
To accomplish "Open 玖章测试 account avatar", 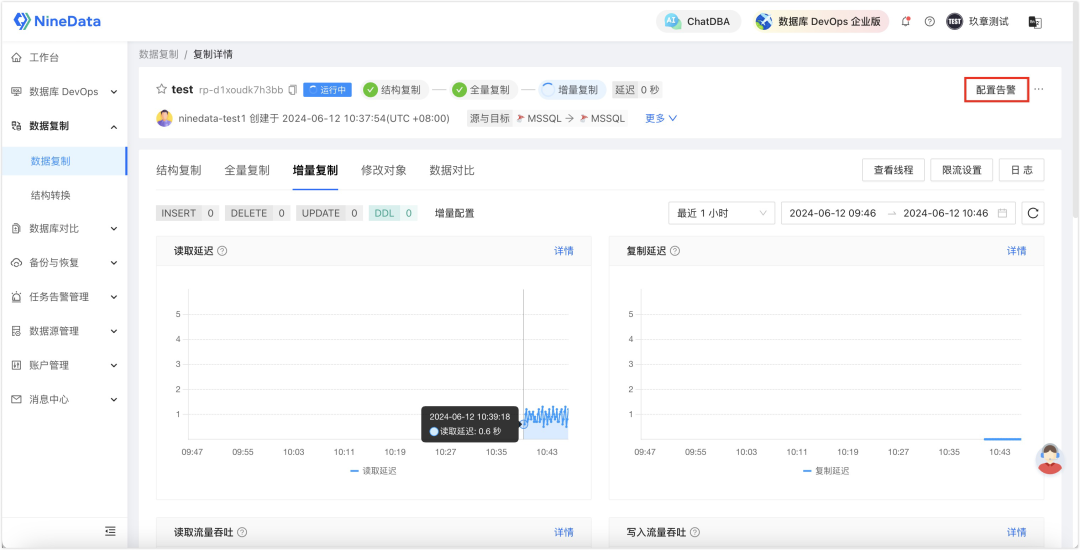I will [954, 21].
